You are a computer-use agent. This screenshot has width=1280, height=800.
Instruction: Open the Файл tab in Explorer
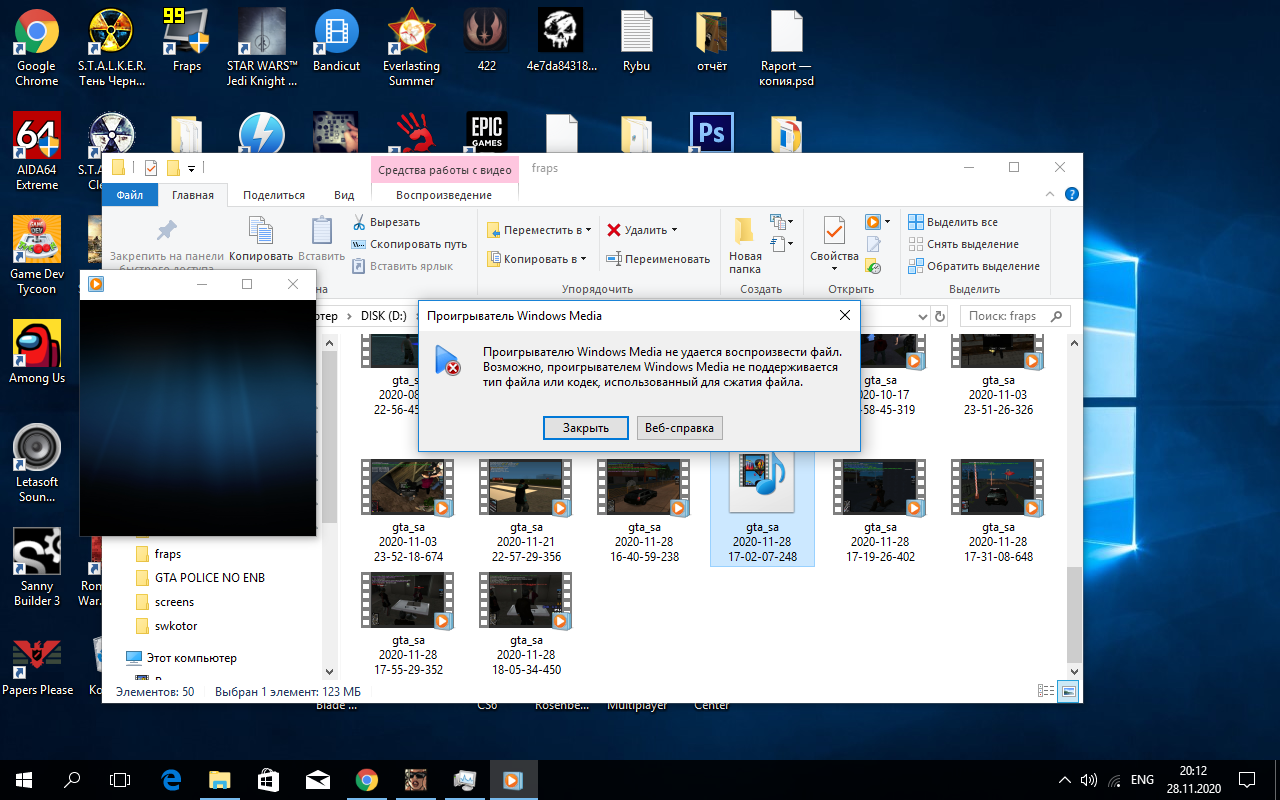point(130,195)
